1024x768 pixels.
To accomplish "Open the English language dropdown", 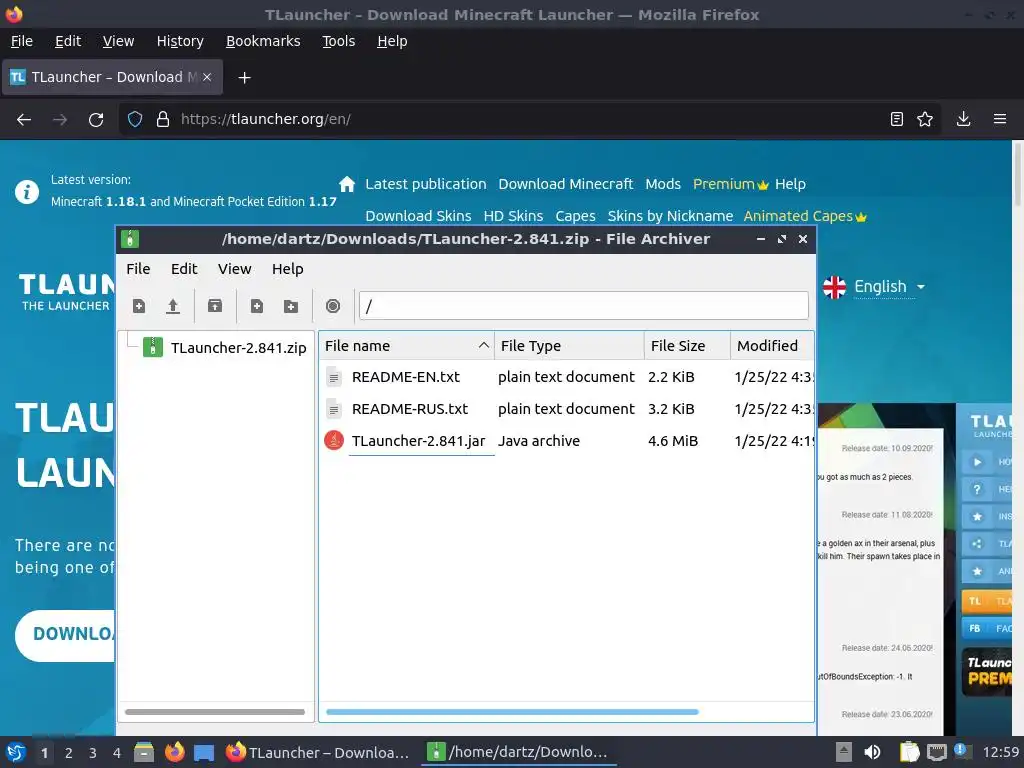I will point(874,287).
